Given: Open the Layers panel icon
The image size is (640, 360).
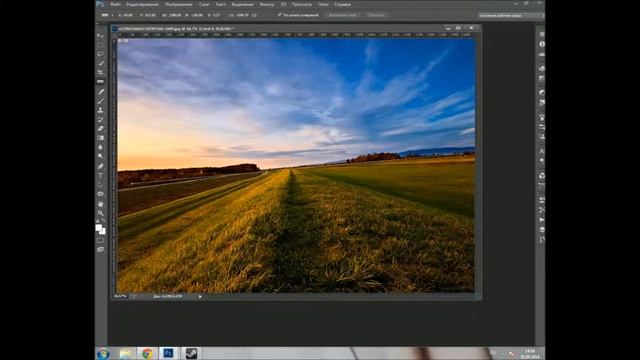Looking at the screenshot, I should coord(542,230).
